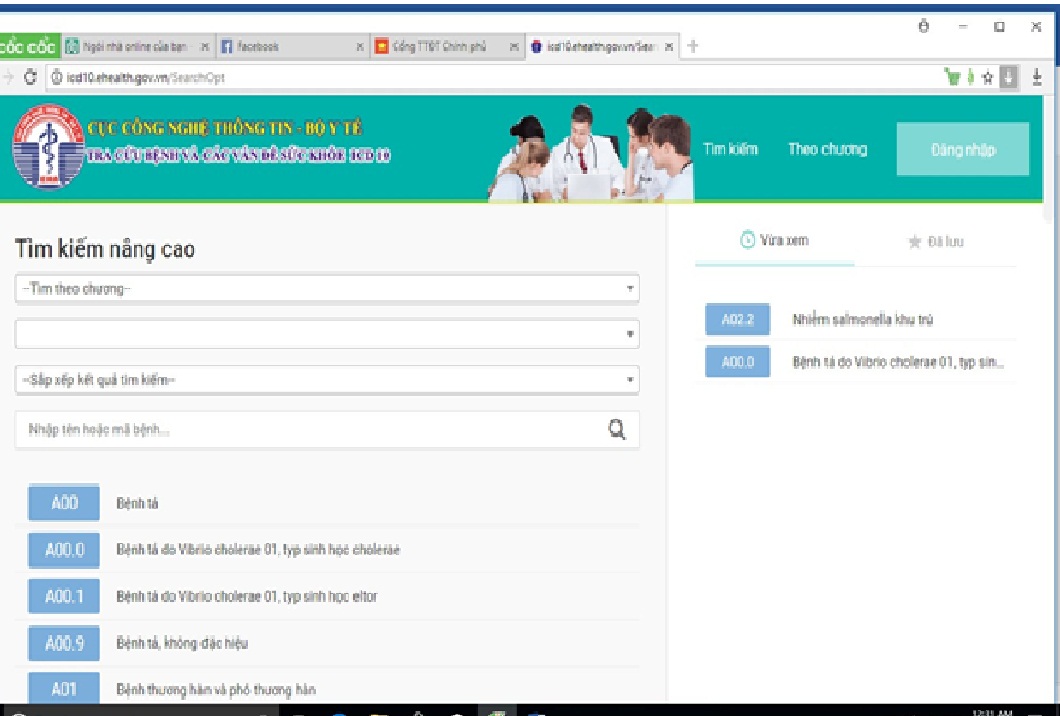Click the Tìm kiếm nâng cao heading

(105, 249)
